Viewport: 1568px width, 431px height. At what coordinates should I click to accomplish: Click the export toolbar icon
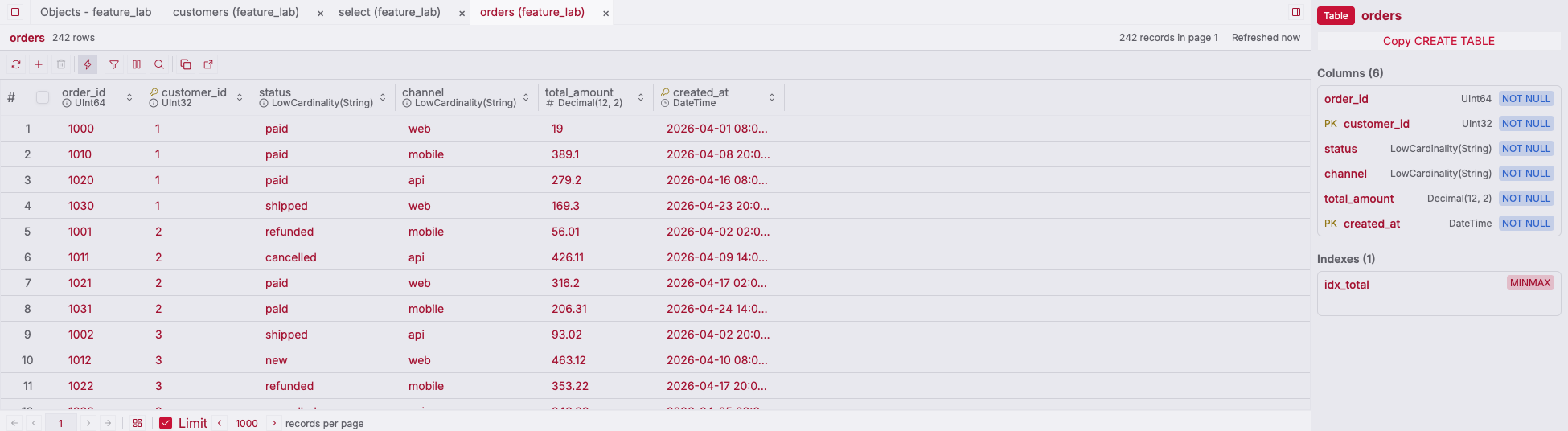(x=208, y=64)
